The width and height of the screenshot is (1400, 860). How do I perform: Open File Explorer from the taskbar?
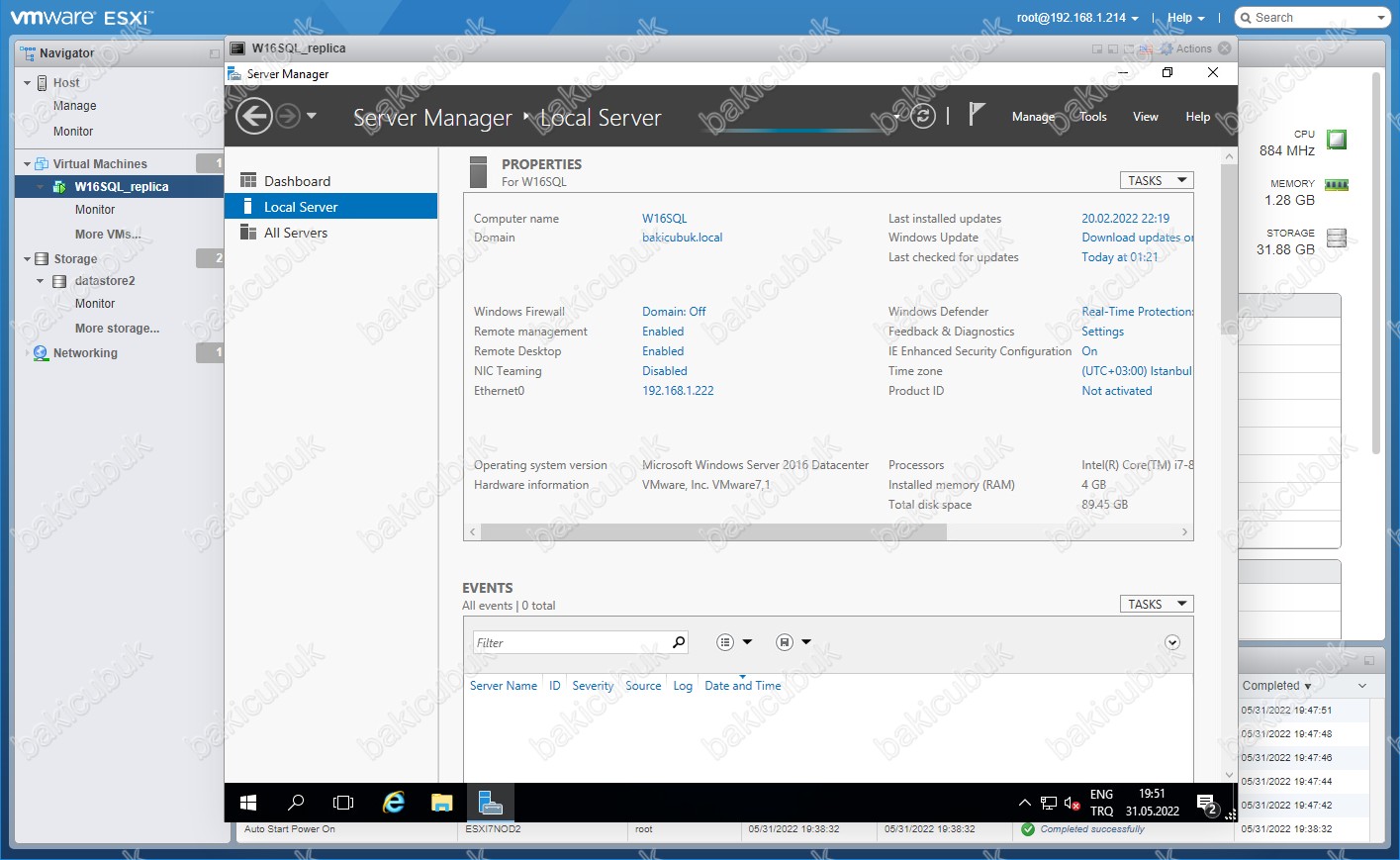click(441, 803)
